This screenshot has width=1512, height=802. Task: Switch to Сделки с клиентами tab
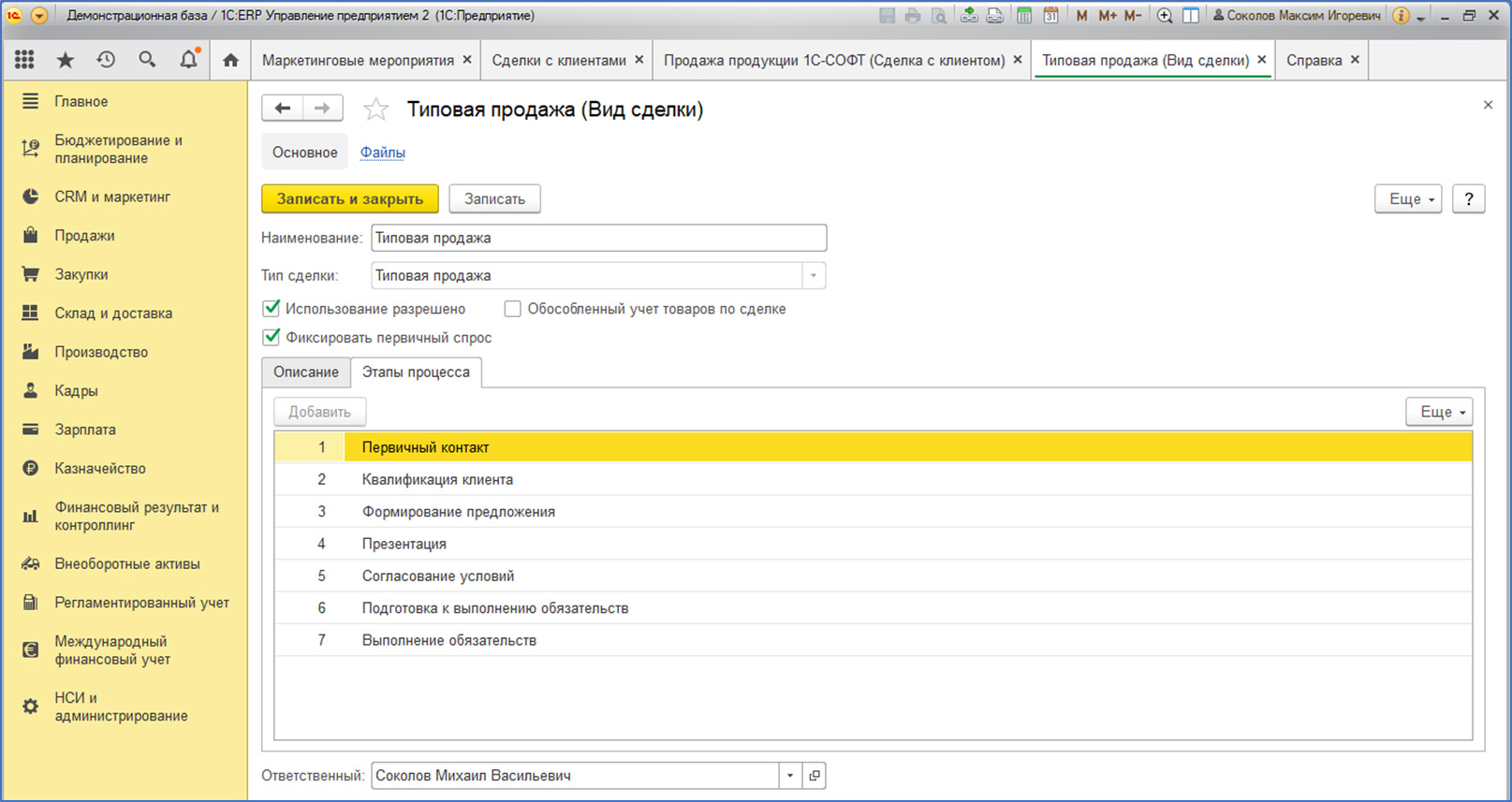pyautogui.click(x=559, y=60)
